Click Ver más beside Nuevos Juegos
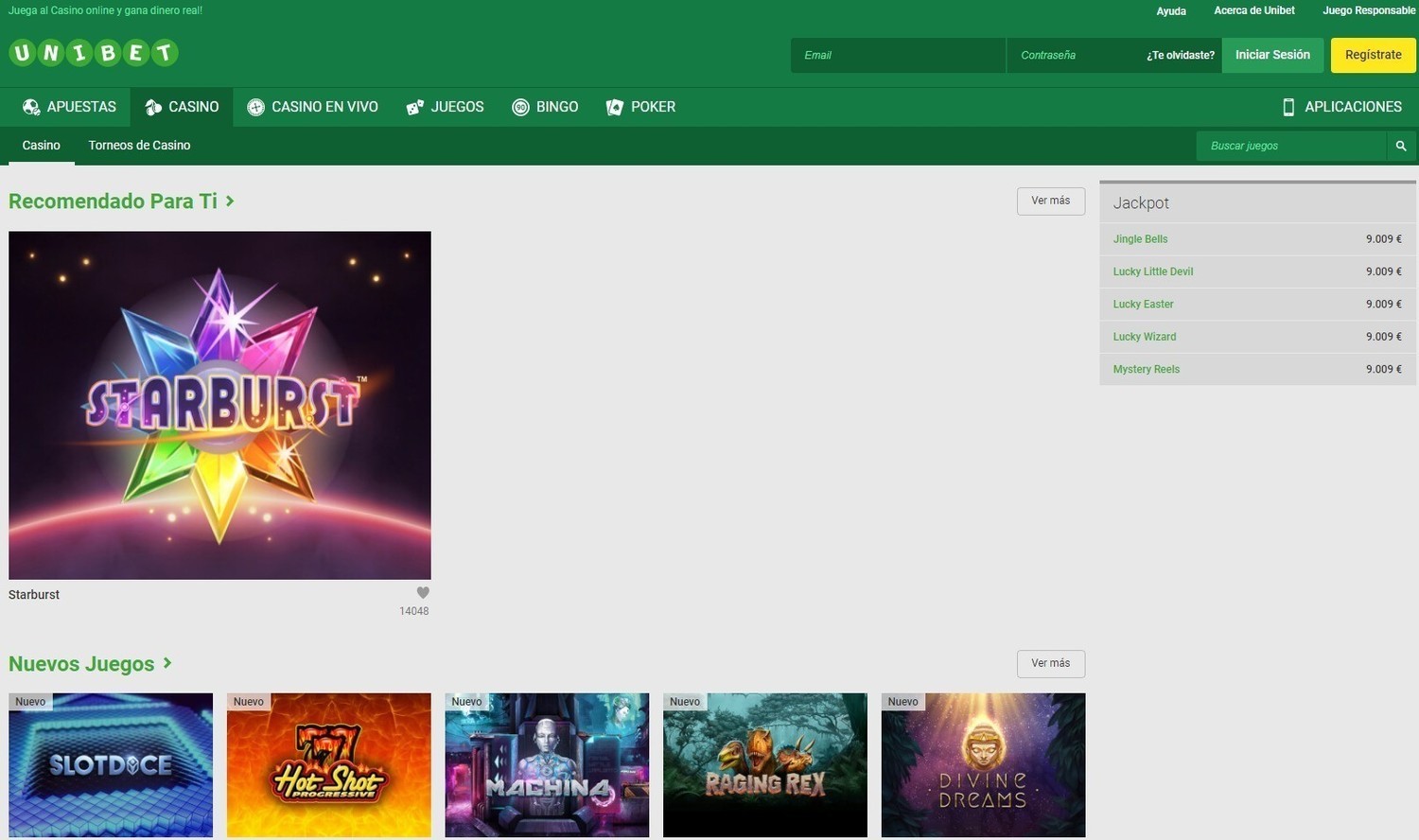This screenshot has width=1419, height=840. tap(1051, 663)
